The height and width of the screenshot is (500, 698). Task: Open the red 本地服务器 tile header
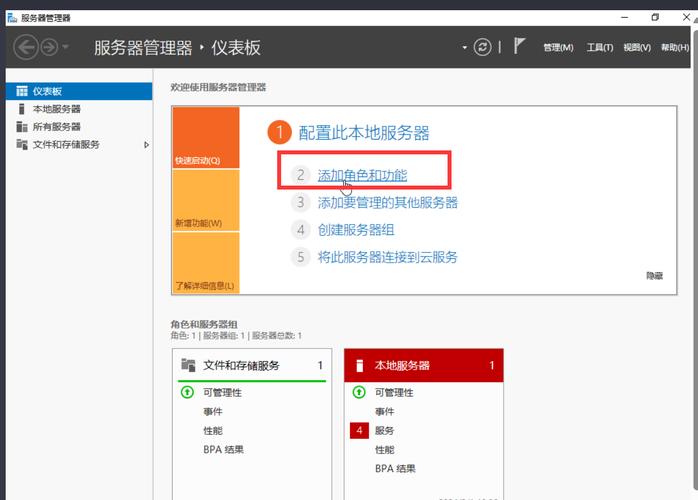coord(424,366)
